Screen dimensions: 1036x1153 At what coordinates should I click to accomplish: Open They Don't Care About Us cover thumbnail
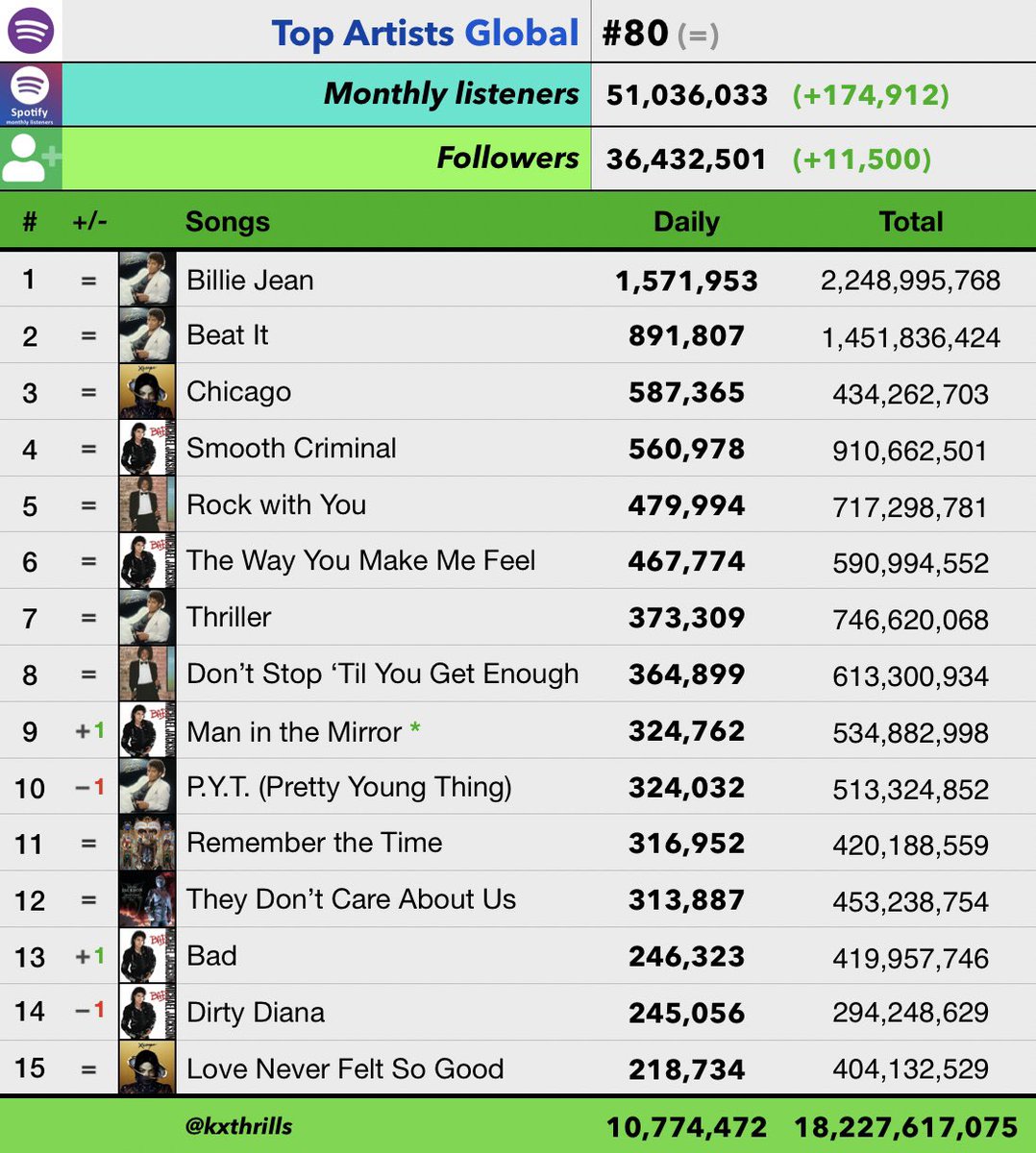147,899
